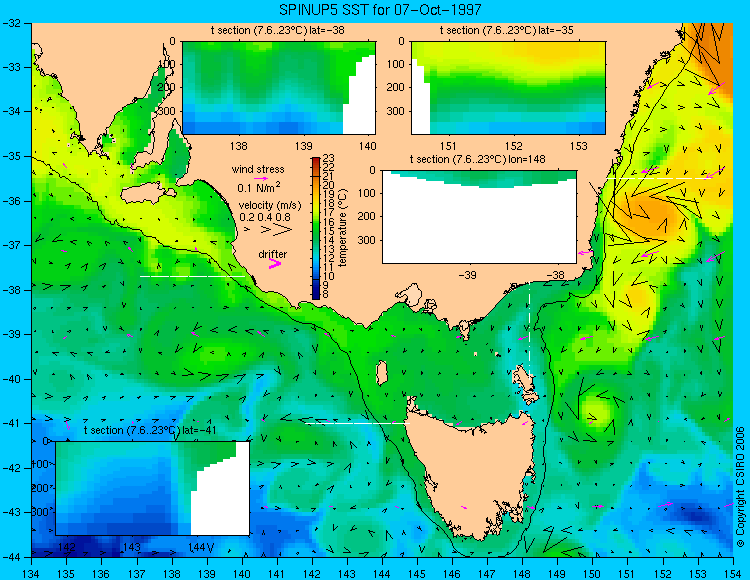
Task: Click the 'velocity (m/s)' legend label
Action: 270,206
